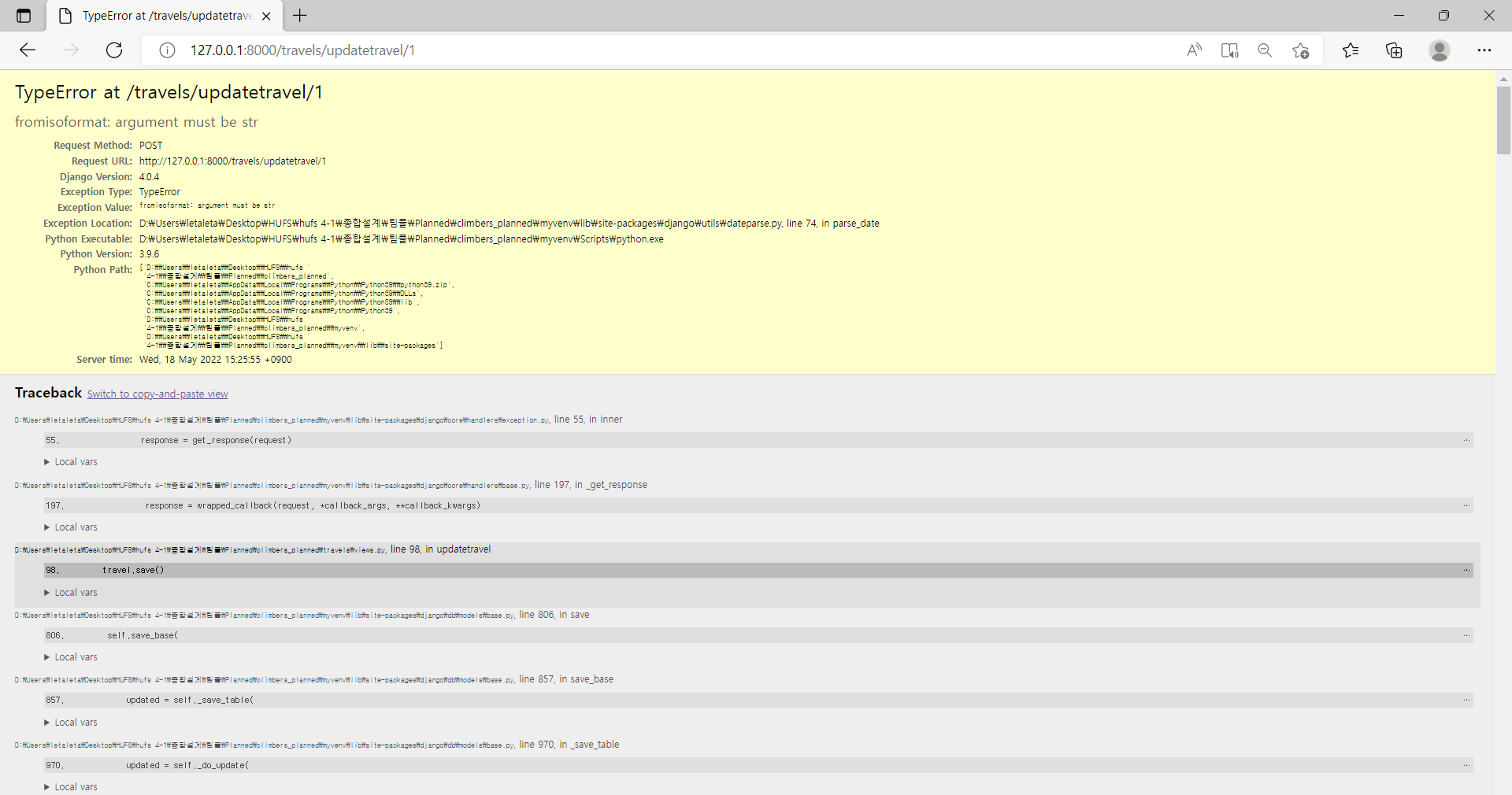This screenshot has height=795, width=1512.
Task: Click the Django Version value 4.0.4
Action: click(149, 177)
